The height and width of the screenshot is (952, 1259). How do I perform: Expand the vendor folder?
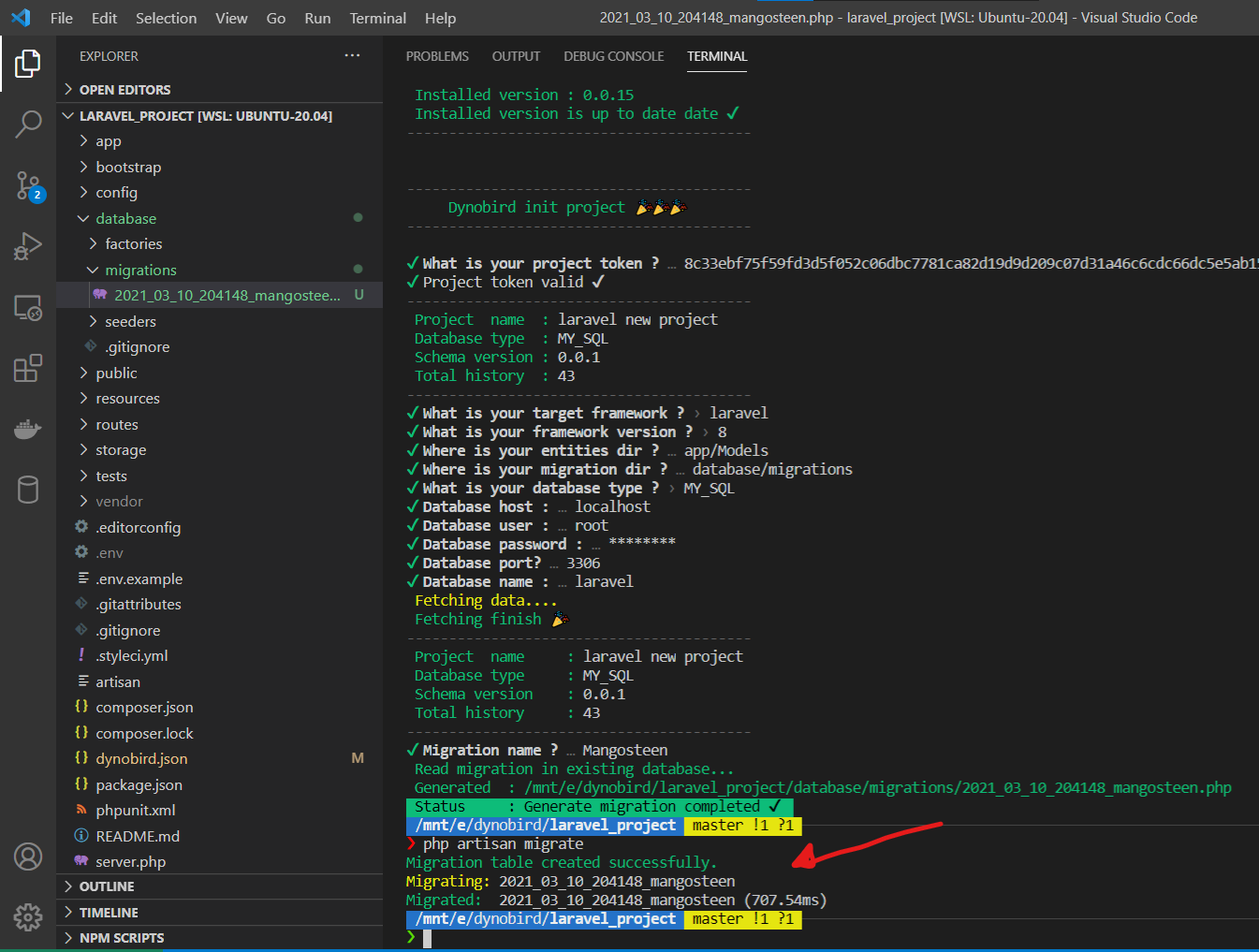(x=219, y=502)
